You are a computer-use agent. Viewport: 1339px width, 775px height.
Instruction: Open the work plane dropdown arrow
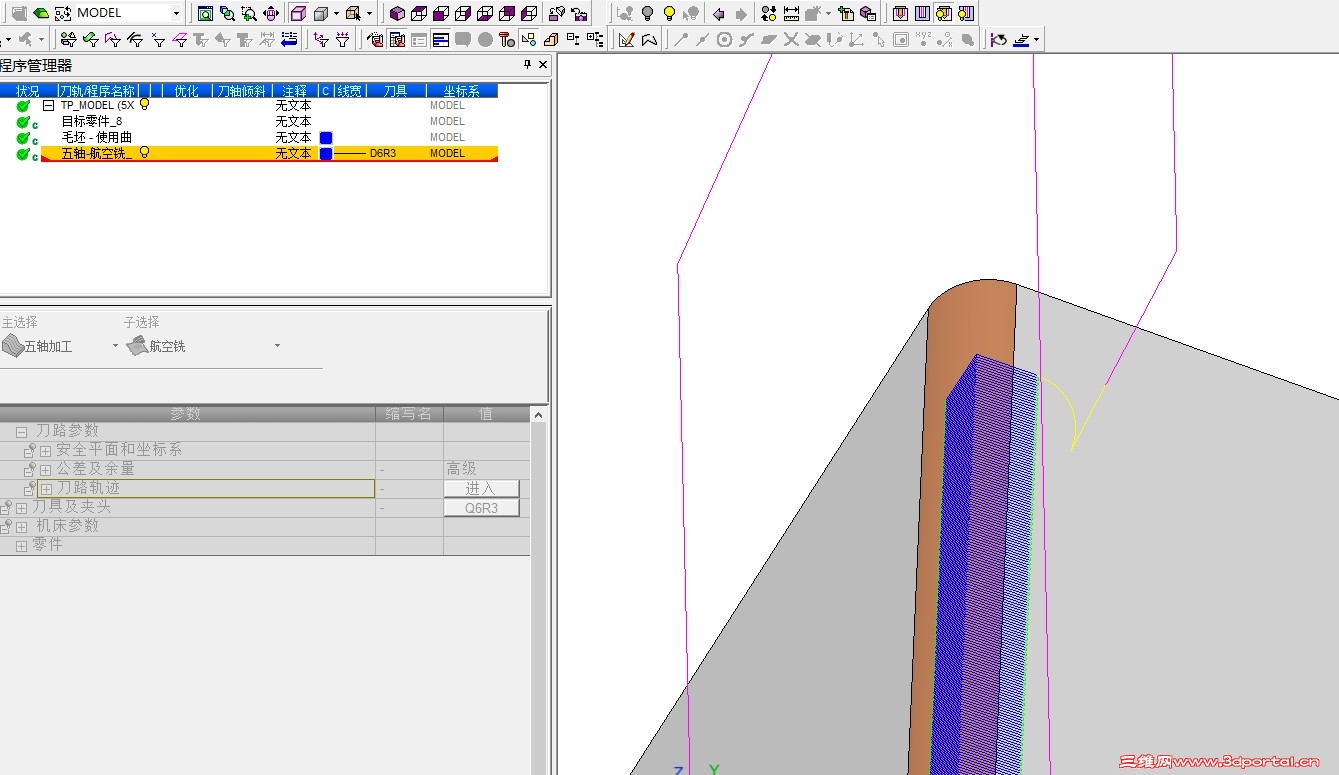[1036, 40]
